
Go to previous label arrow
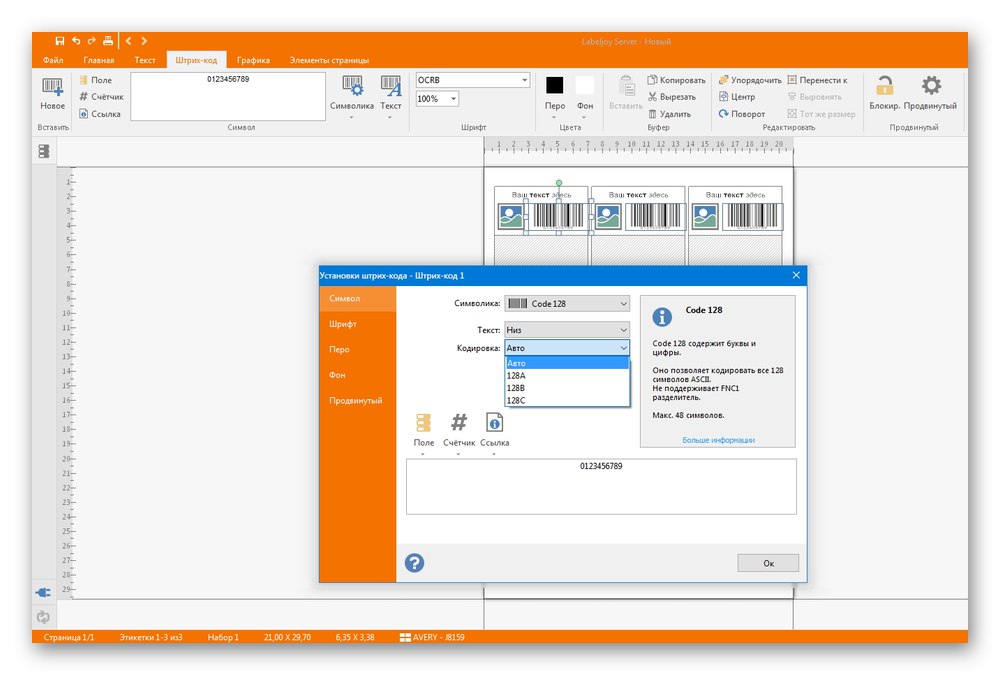[128, 41]
